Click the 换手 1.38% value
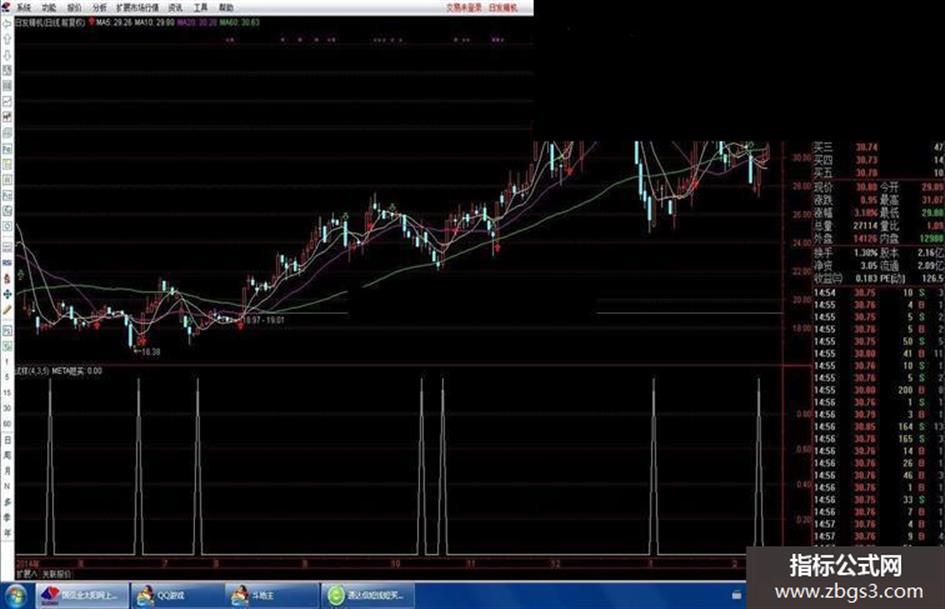 tap(865, 253)
